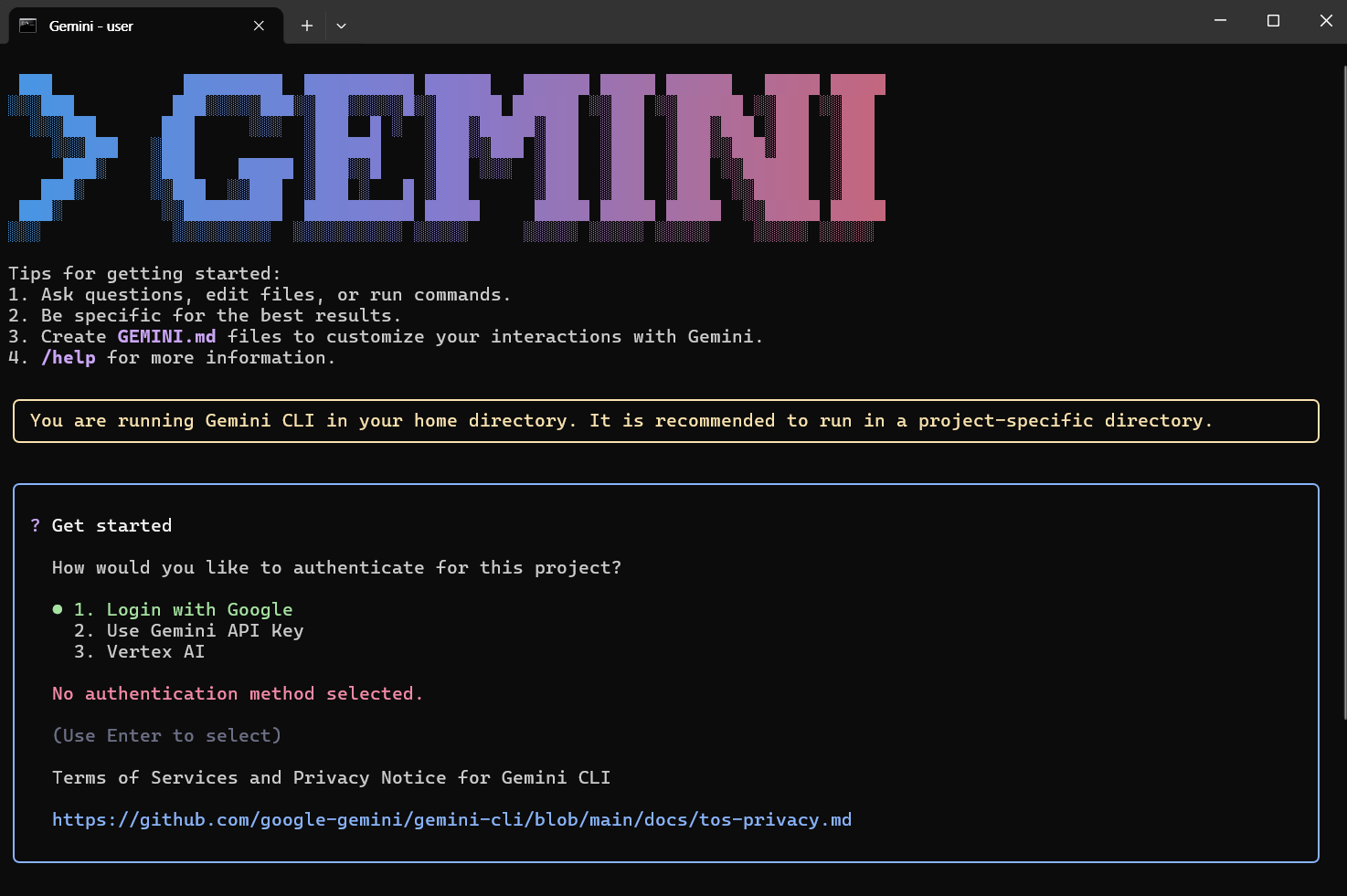Screen dimensions: 1347x896
Task: Switch to the Gemini - user tab
Action: [x=146, y=26]
